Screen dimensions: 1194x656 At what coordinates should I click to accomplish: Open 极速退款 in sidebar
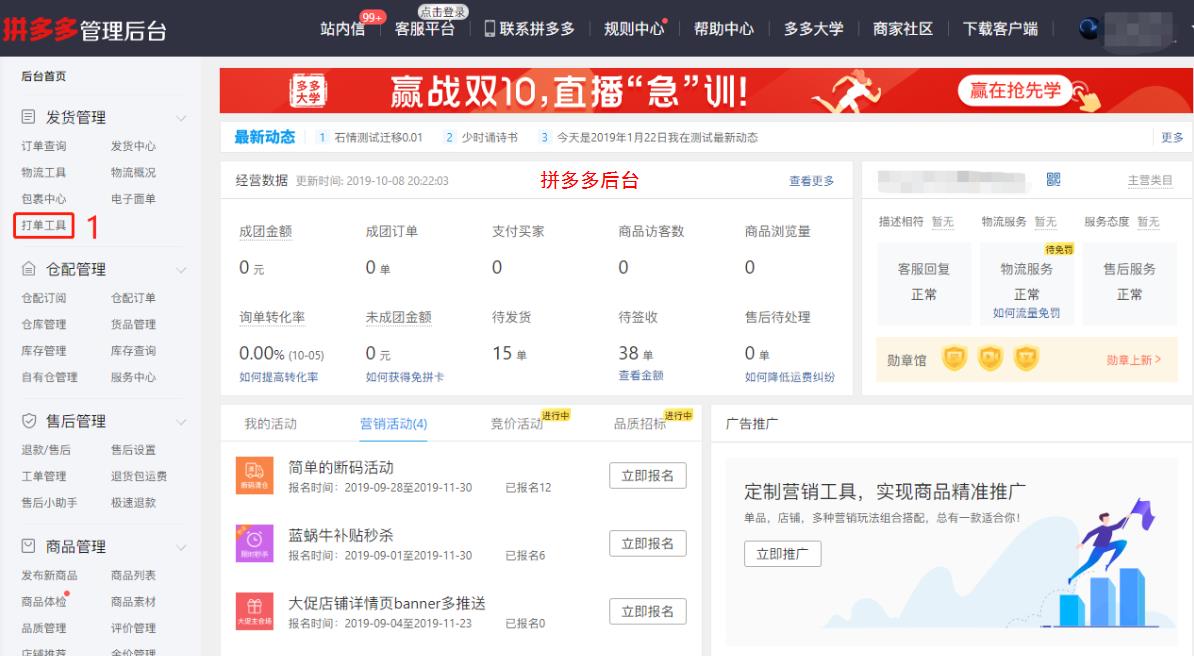(x=133, y=502)
